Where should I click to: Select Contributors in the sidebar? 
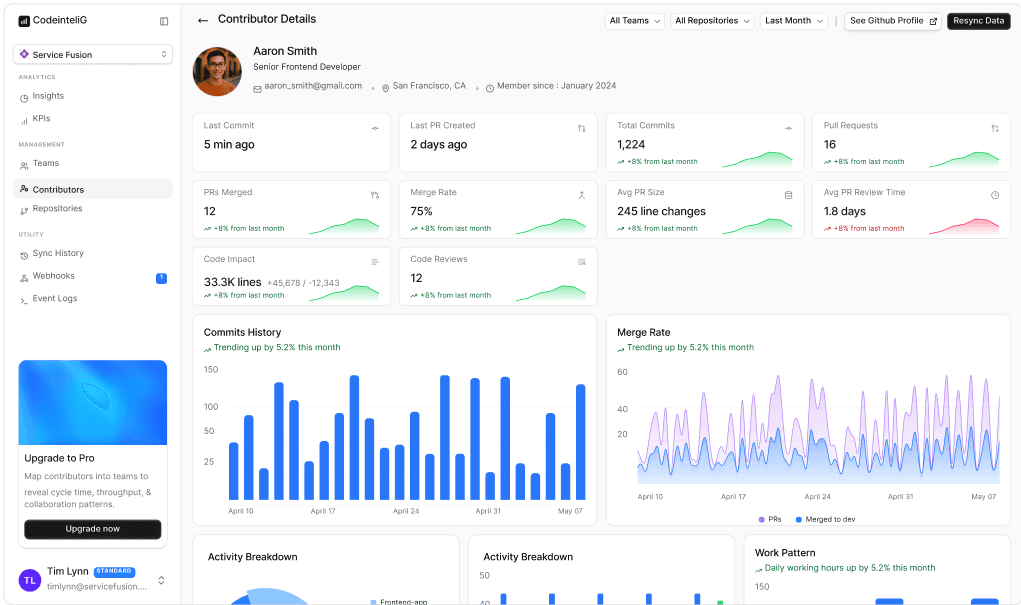click(92, 189)
